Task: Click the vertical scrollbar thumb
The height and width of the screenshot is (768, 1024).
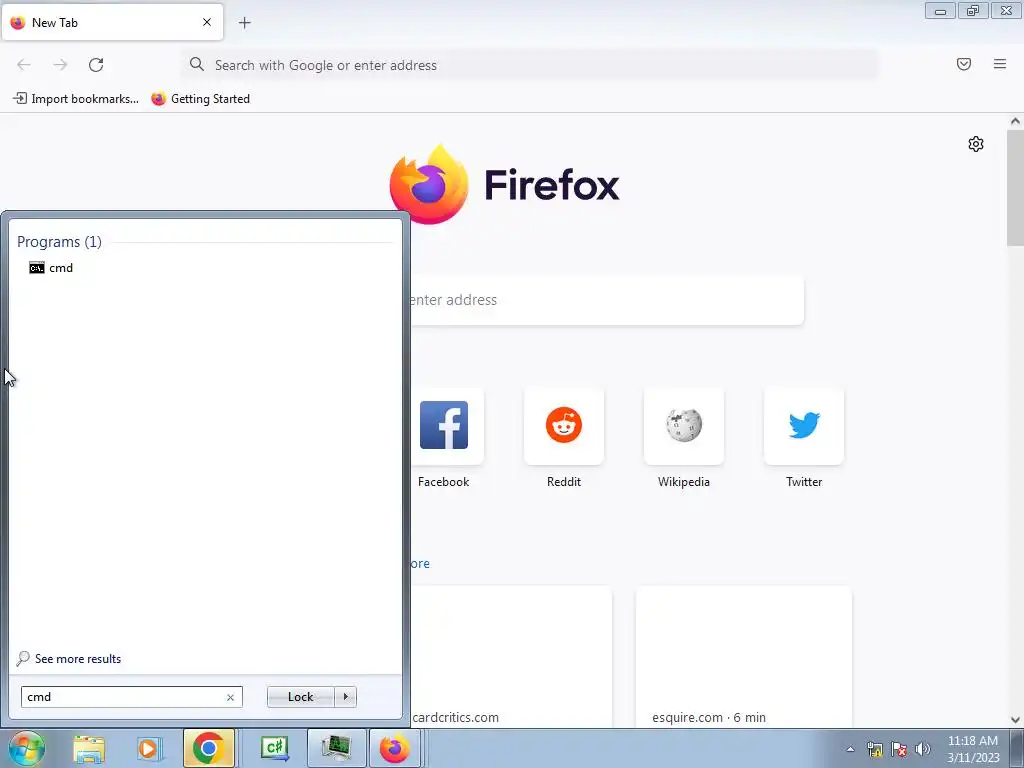Action: [x=1015, y=188]
